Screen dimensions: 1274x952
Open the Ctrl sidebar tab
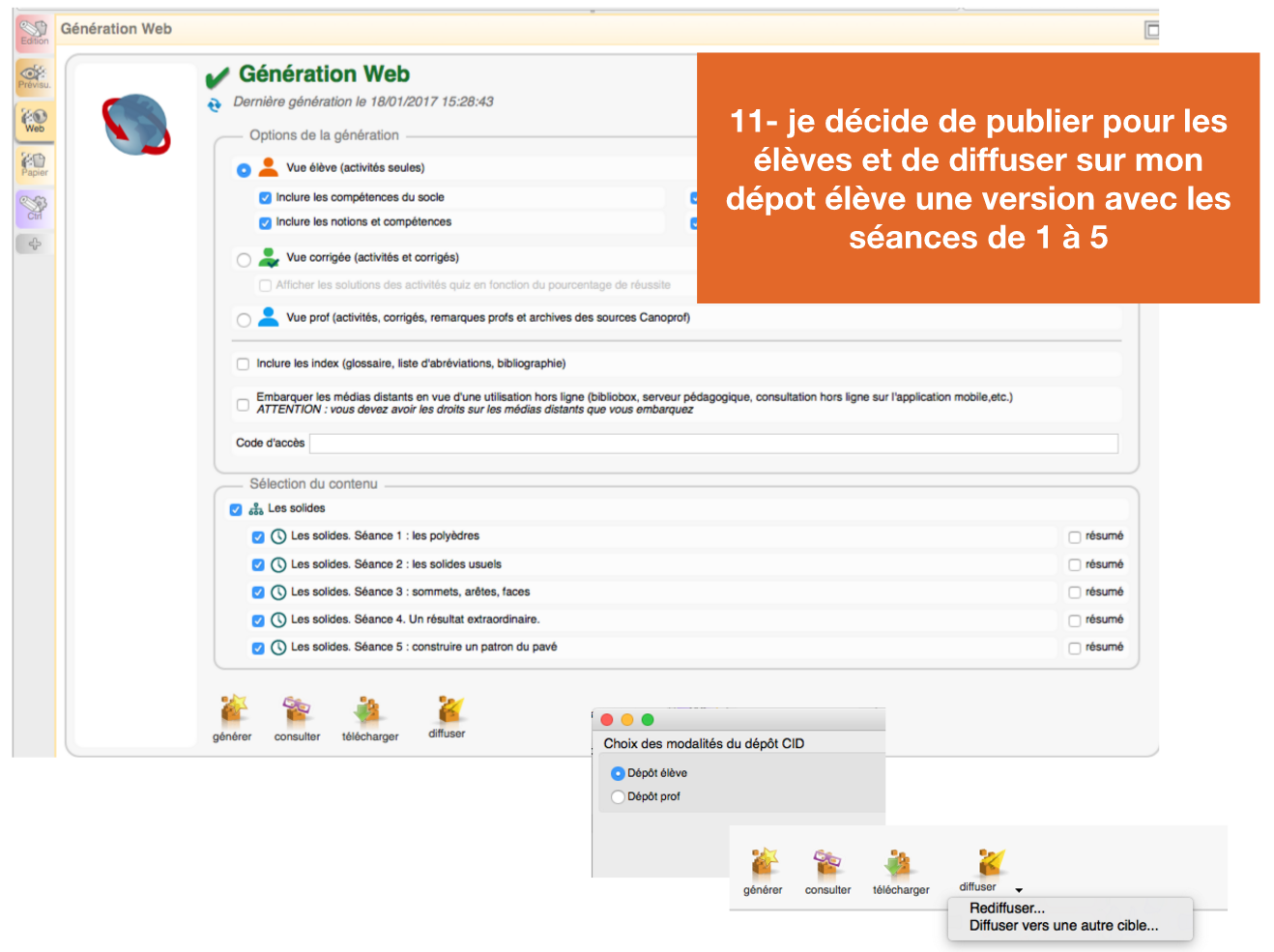coord(34,209)
